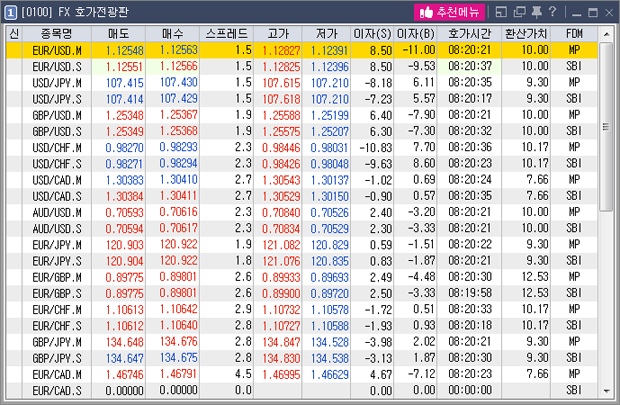Select the EUR/GBP.S row name

(57, 294)
